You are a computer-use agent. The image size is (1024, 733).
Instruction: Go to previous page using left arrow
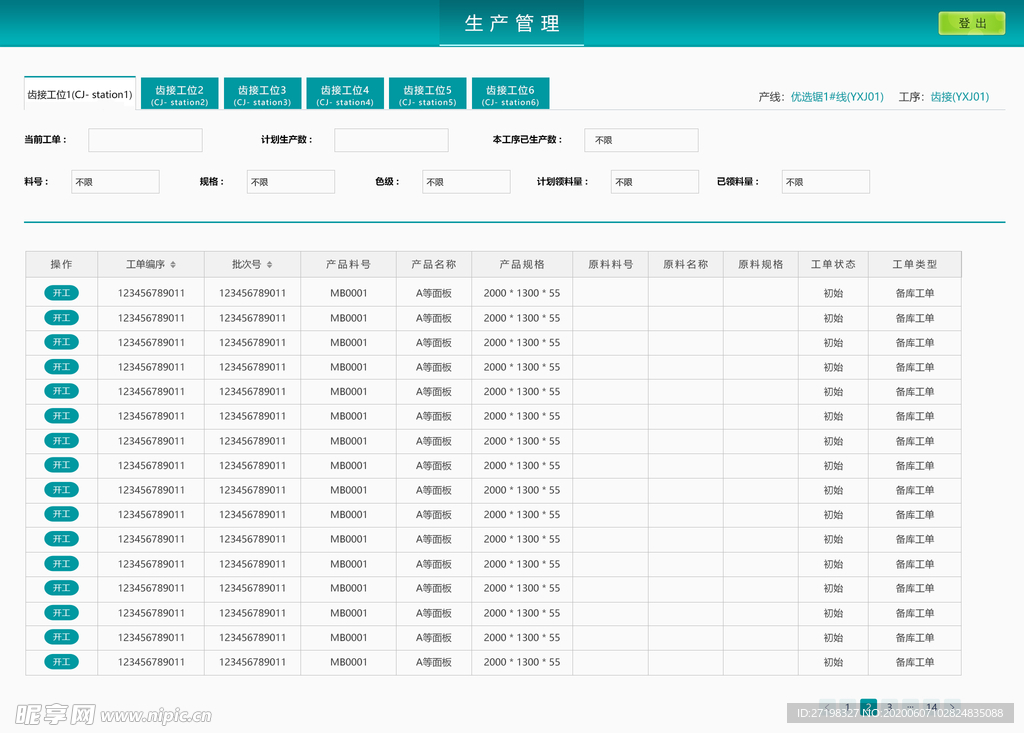tap(827, 706)
